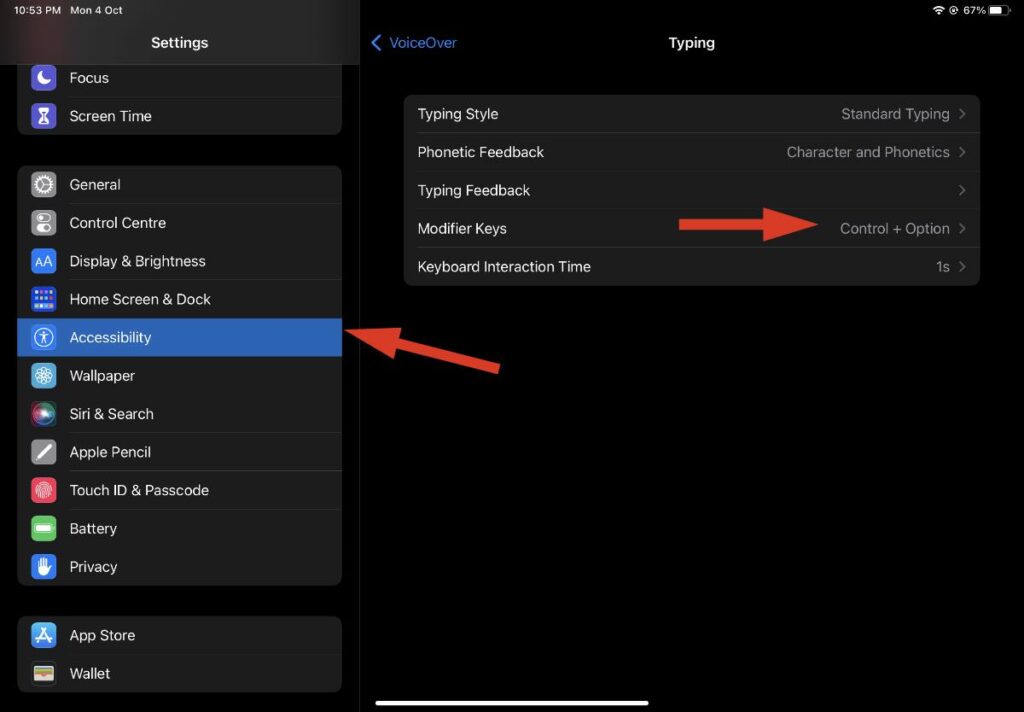Screen dimensions: 1024x712
Task: Tap the Touch ID fingerprint icon
Action: pos(44,491)
